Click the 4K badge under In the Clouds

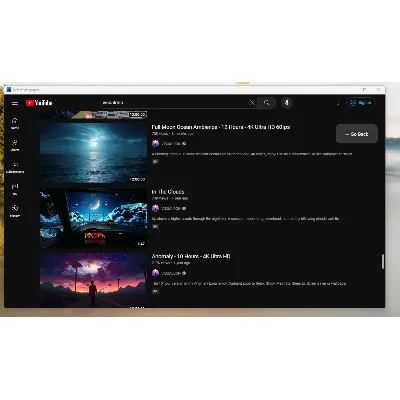(x=155, y=227)
